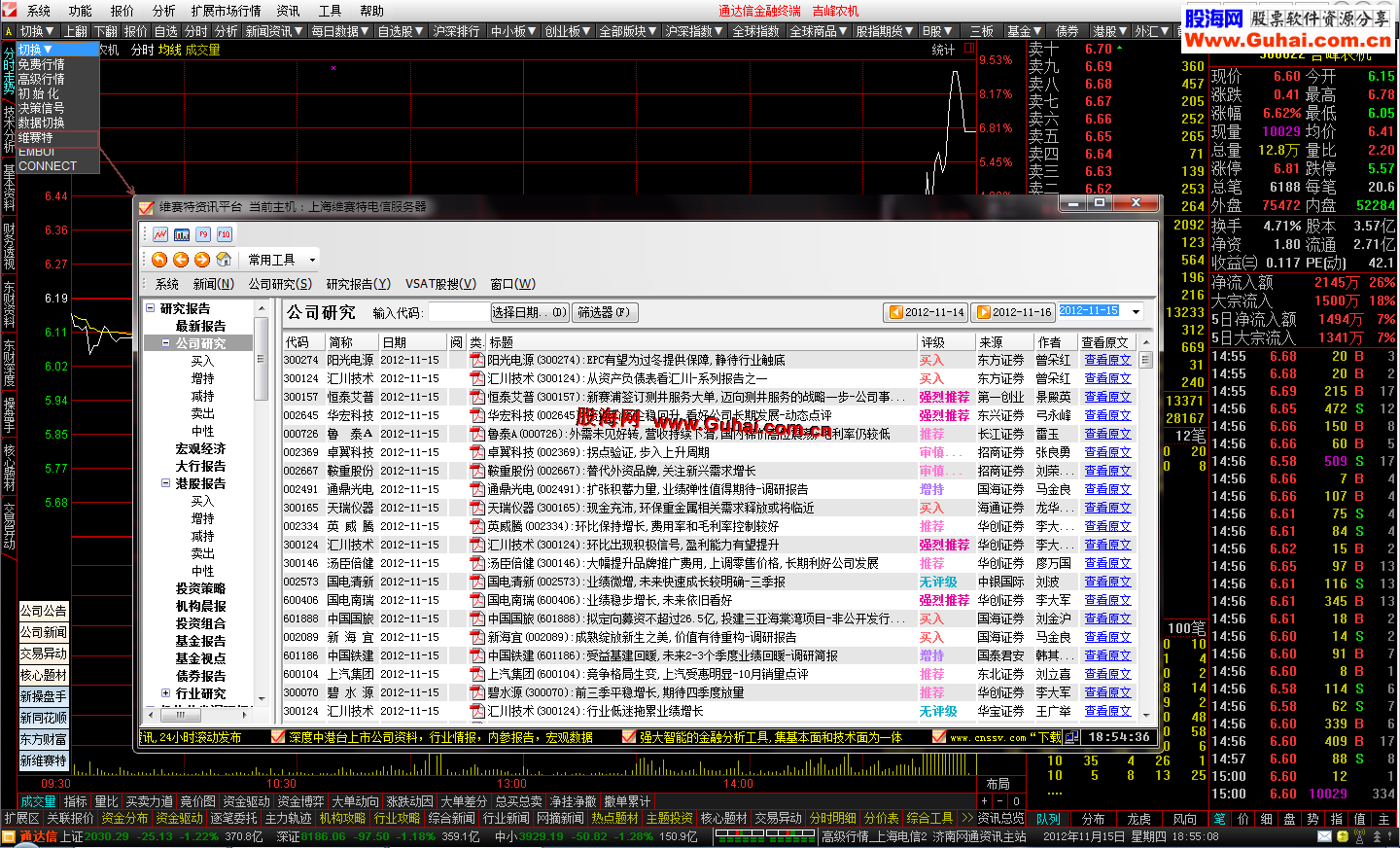The height and width of the screenshot is (848, 1400).
Task: Open PDF icon for 中国国旅 report row
Action: coord(477,618)
